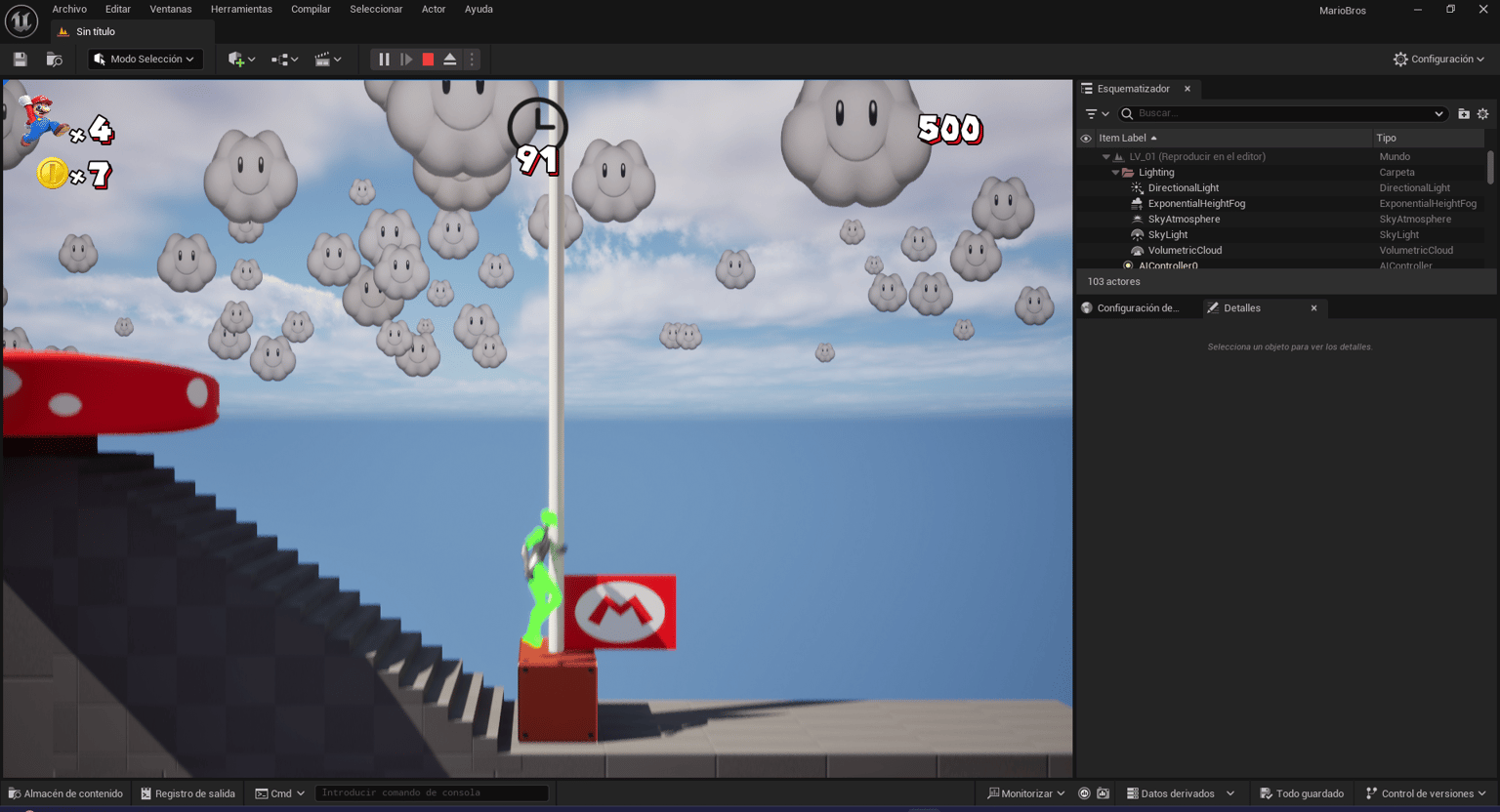Open the Configuración settings menu

click(x=1438, y=60)
